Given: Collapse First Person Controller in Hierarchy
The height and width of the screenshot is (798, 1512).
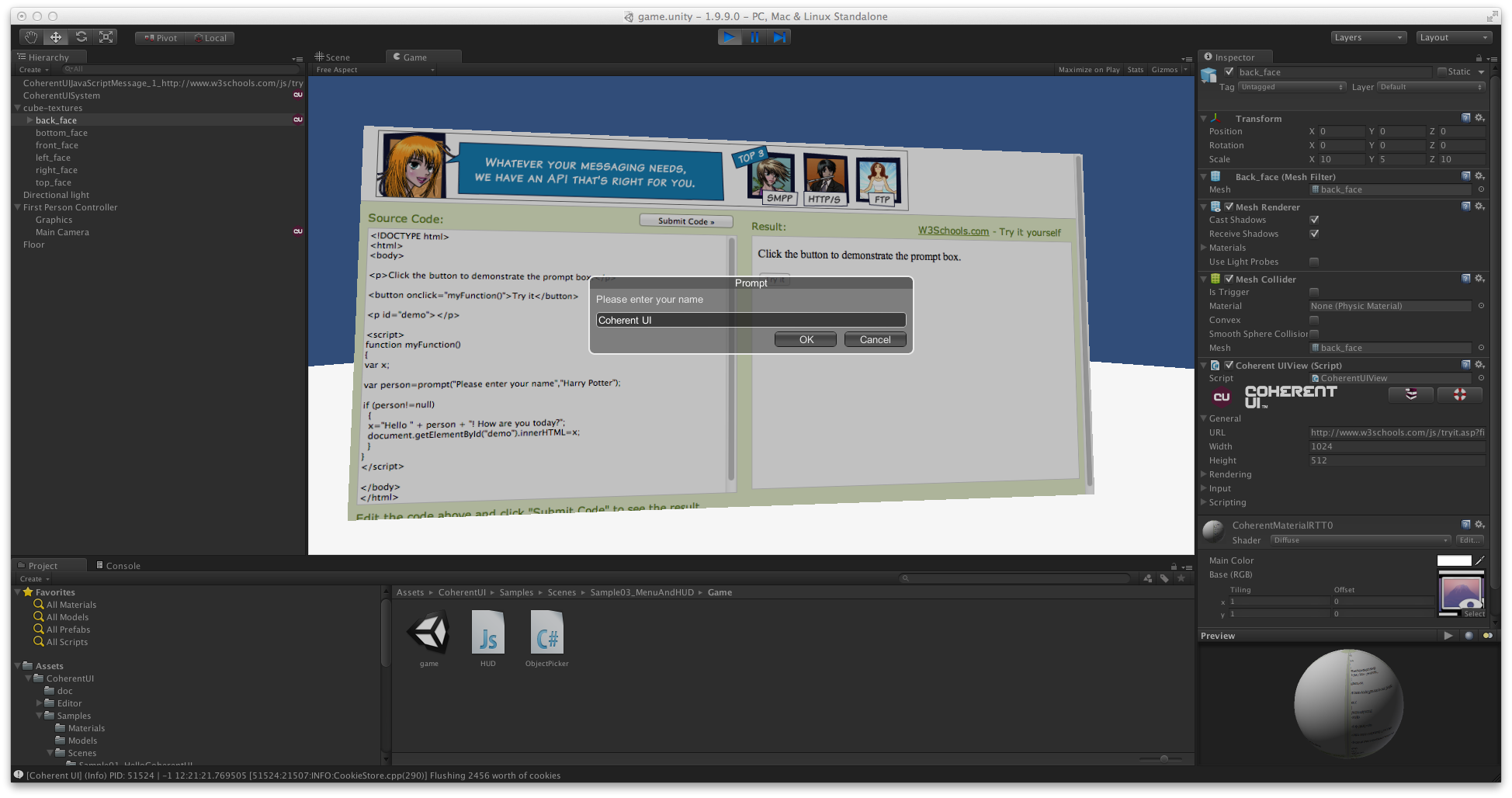Looking at the screenshot, I should tap(18, 207).
